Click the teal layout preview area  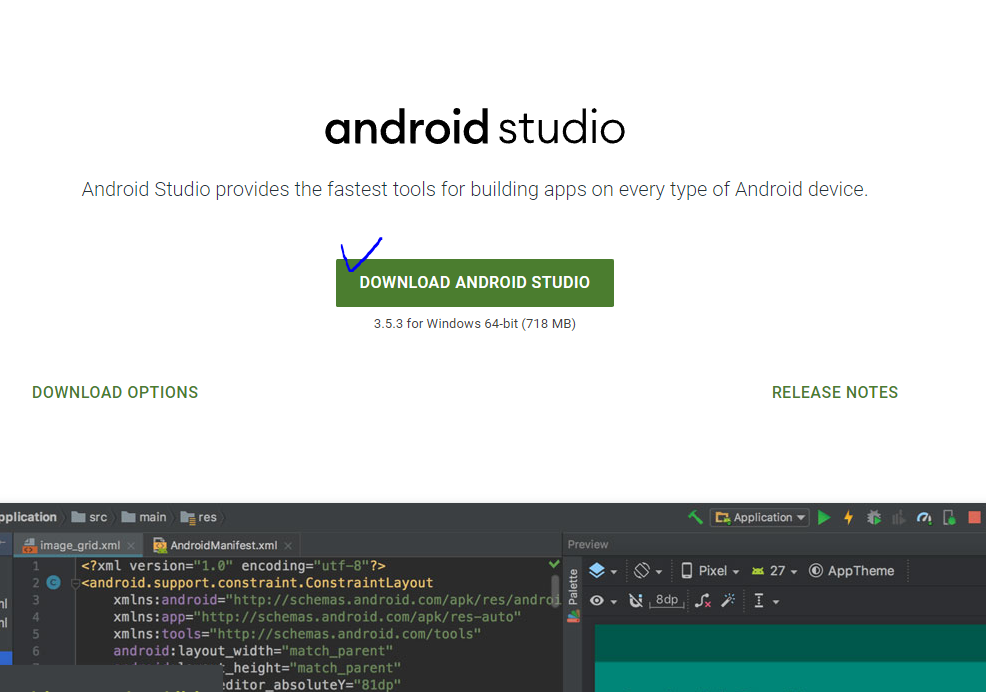(x=790, y=658)
